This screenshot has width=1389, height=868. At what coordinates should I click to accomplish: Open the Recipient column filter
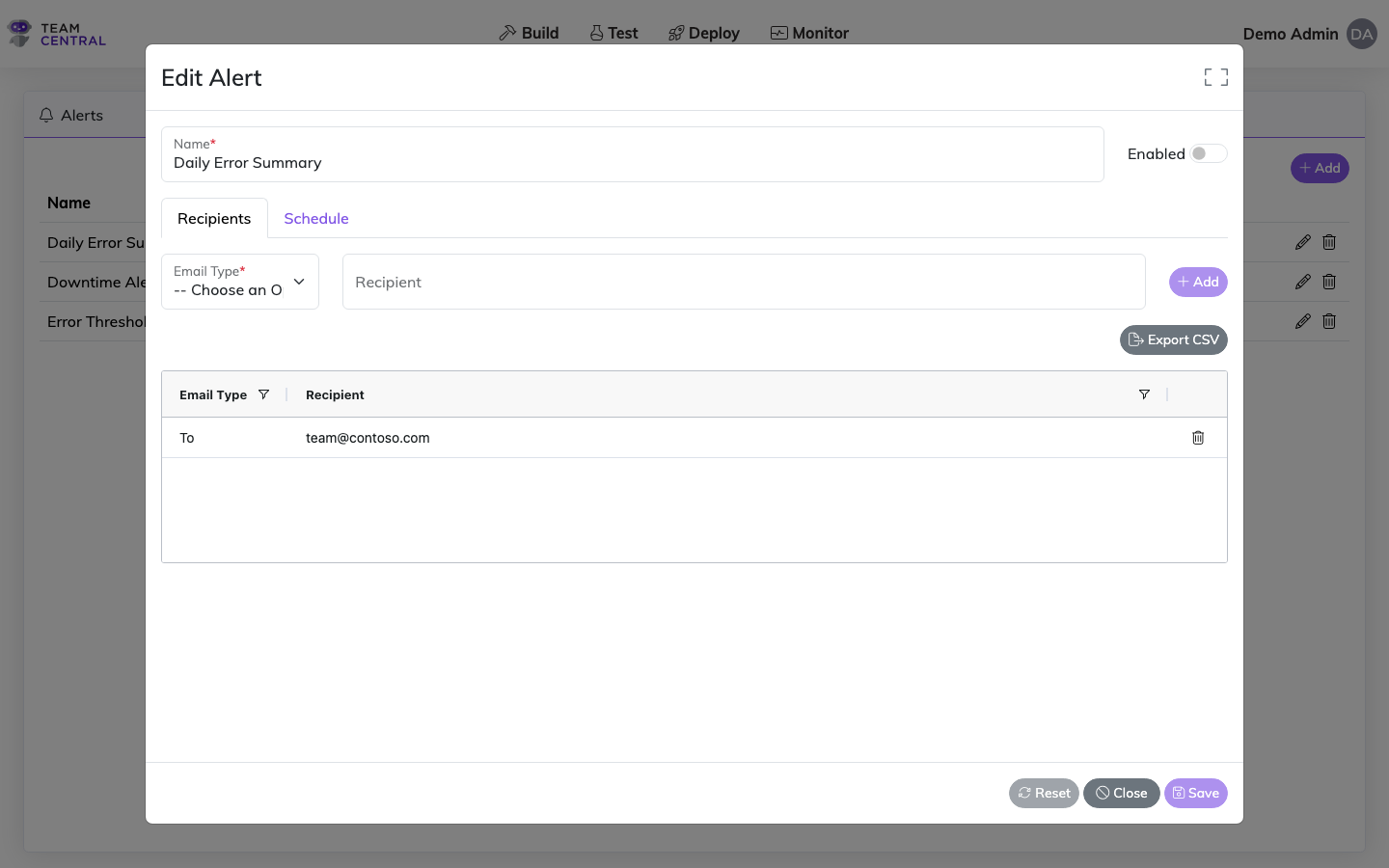tap(1144, 394)
